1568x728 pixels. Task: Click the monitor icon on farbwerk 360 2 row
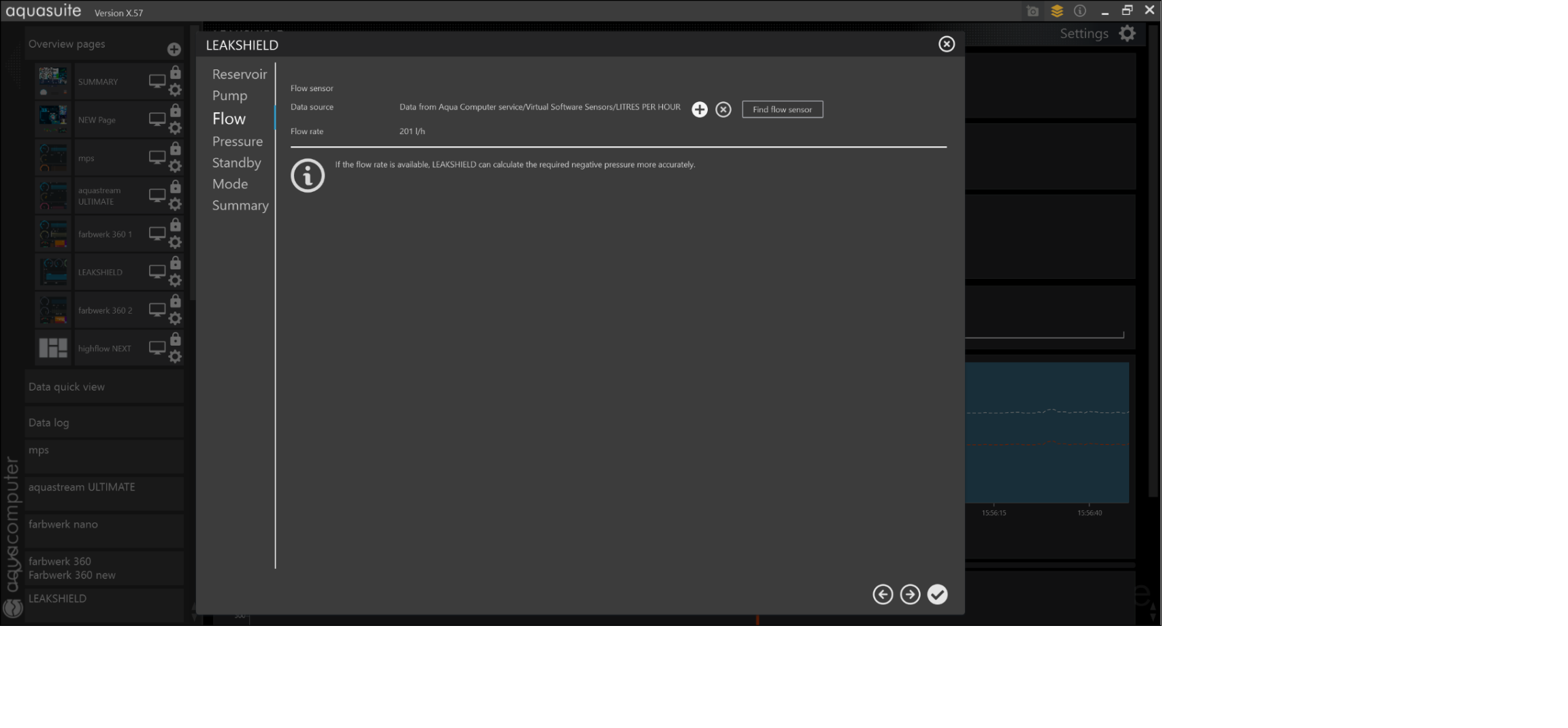tap(157, 310)
